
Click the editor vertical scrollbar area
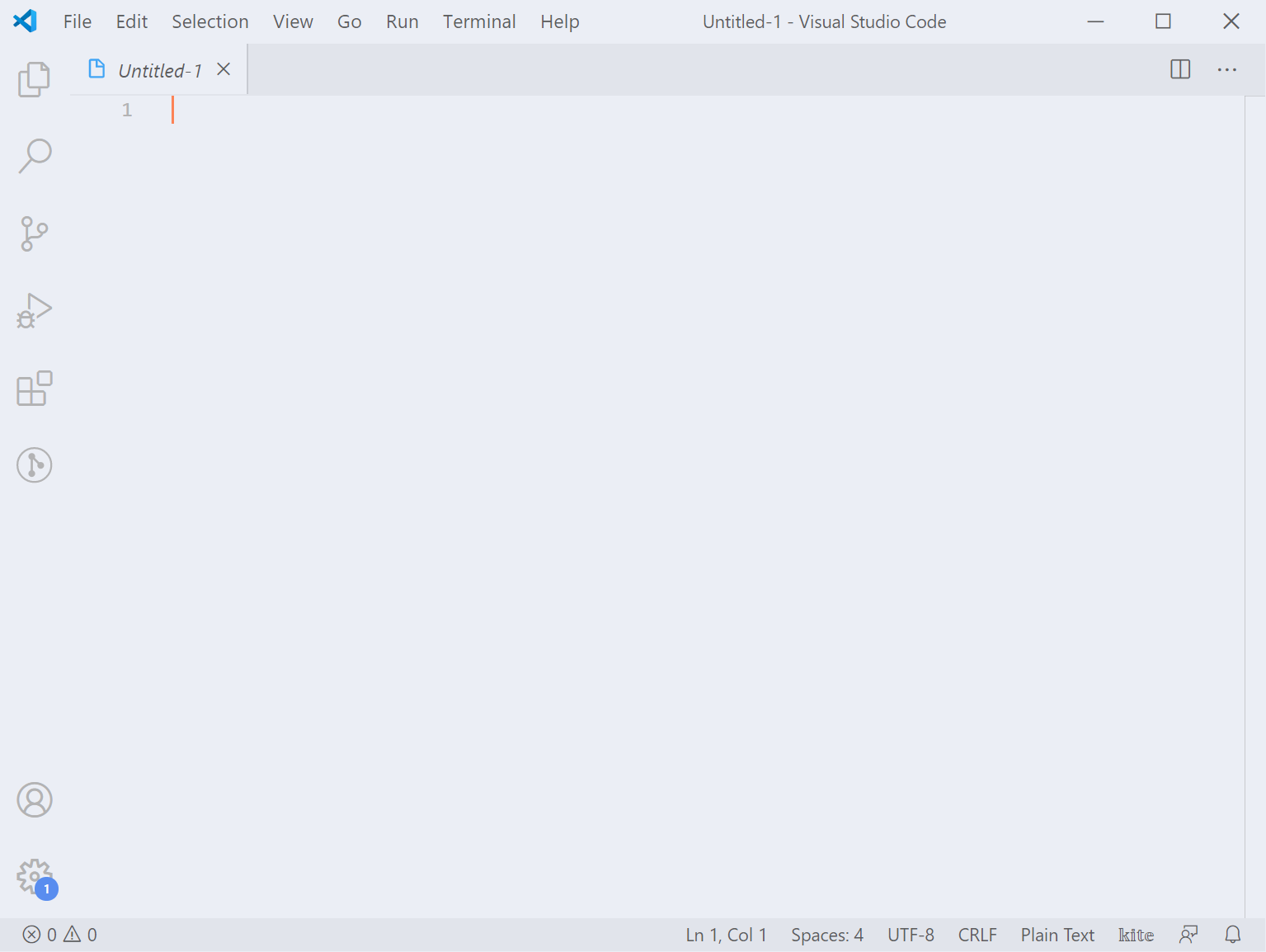click(1254, 506)
